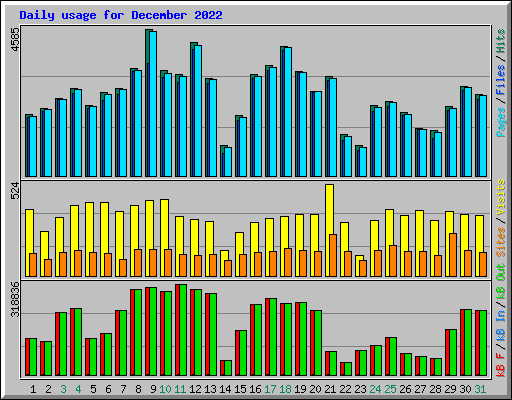Click the 524 axis value label
This screenshot has width=512, height=400.
16,190
